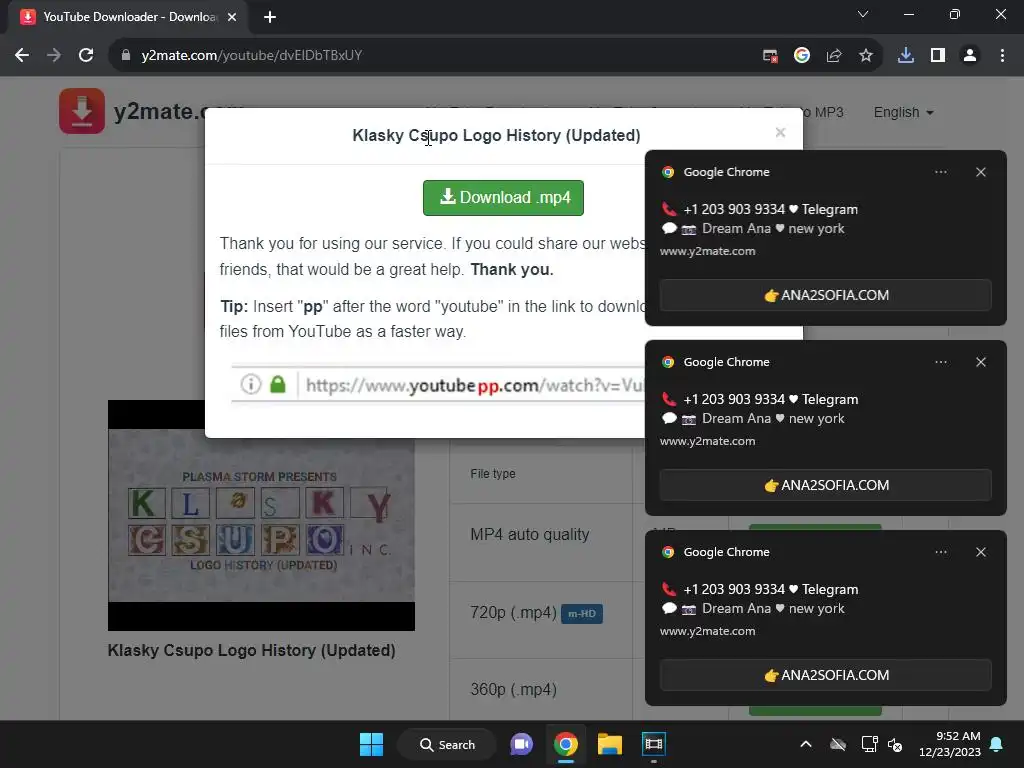This screenshot has height=768, width=1024.
Task: Open the Google icon in address bar
Action: [x=802, y=56]
